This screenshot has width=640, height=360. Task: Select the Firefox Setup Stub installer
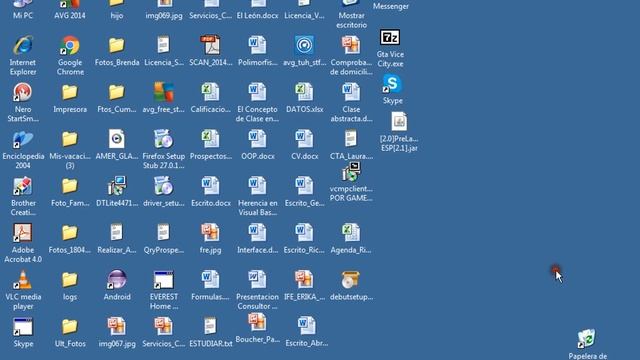pyautogui.click(x=164, y=140)
